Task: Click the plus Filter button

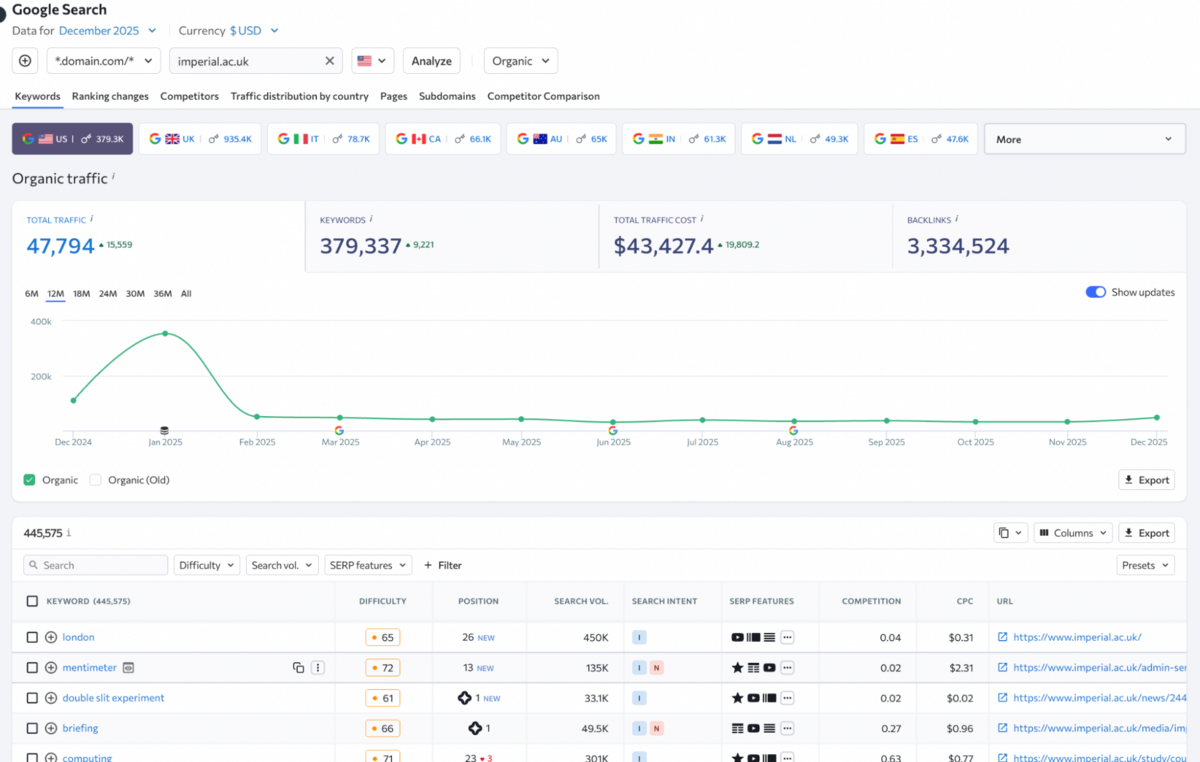Action: tap(443, 565)
